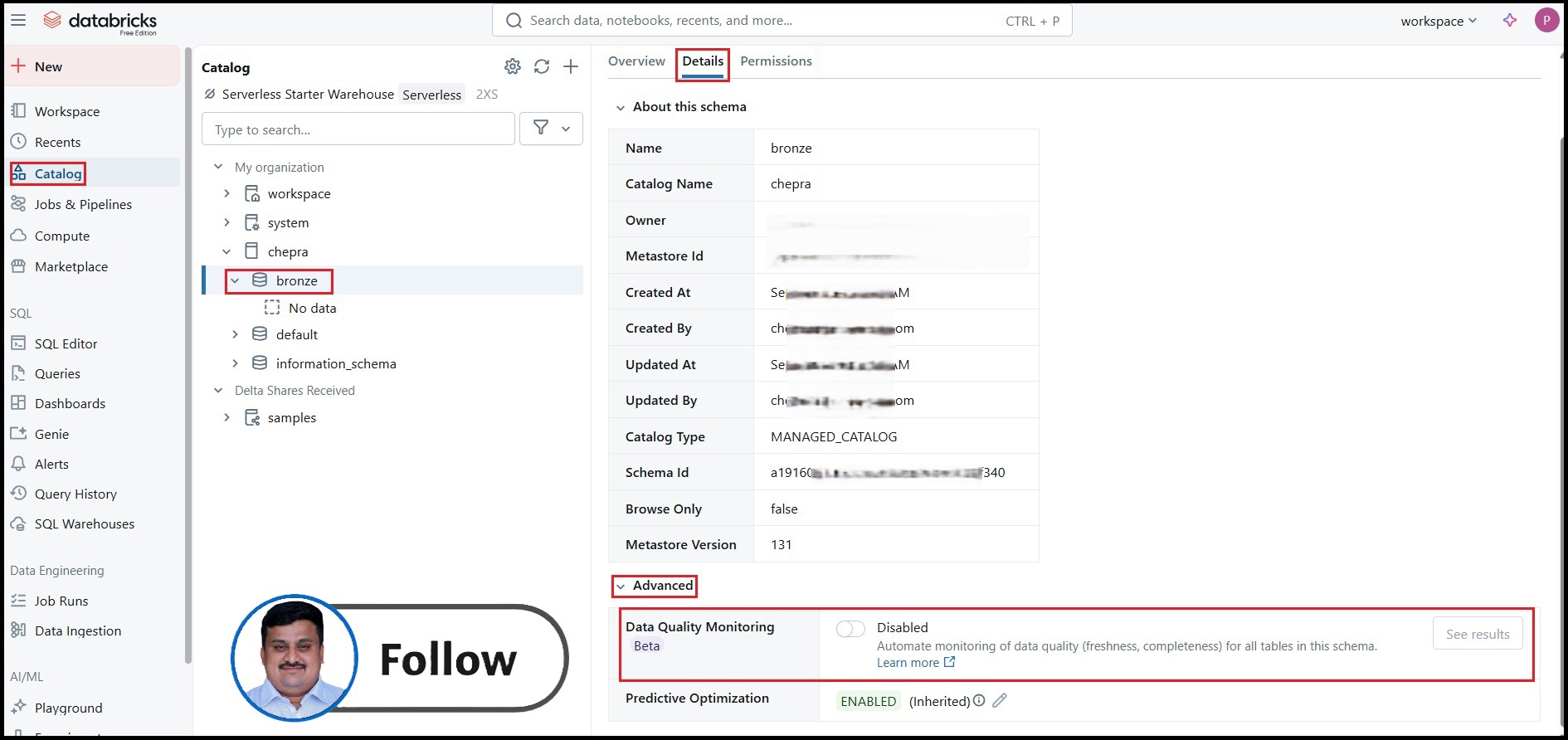Select the default schema in tree
Image resolution: width=1568 pixels, height=740 pixels.
point(297,334)
